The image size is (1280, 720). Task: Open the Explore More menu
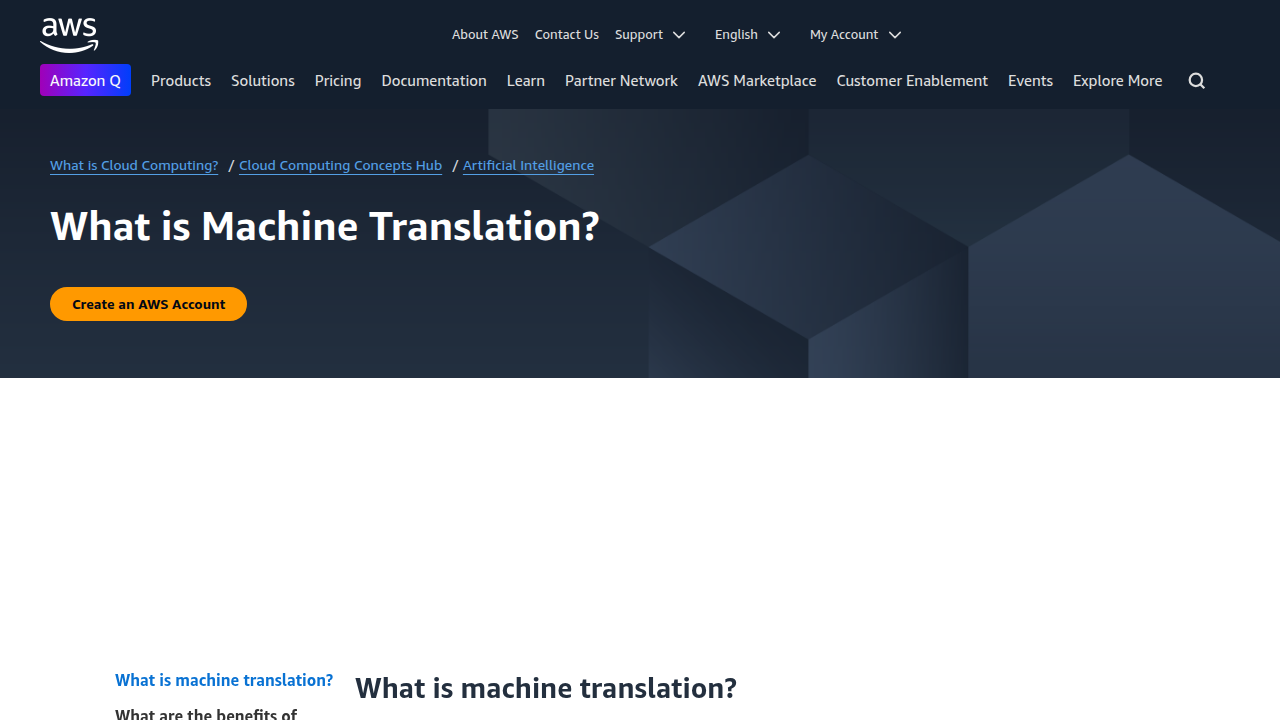(1118, 81)
